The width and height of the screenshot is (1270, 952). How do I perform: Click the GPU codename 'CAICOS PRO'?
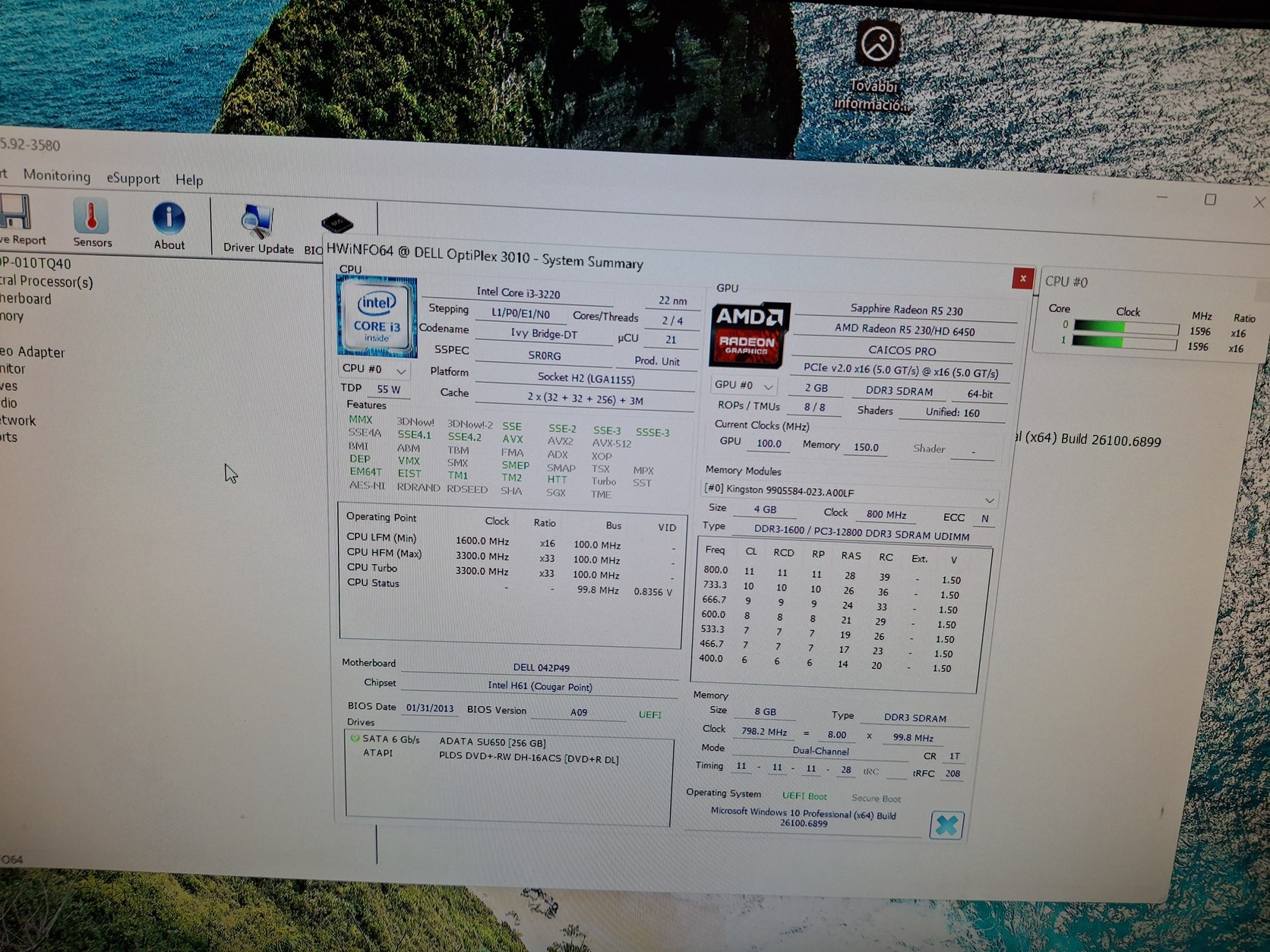902,351
